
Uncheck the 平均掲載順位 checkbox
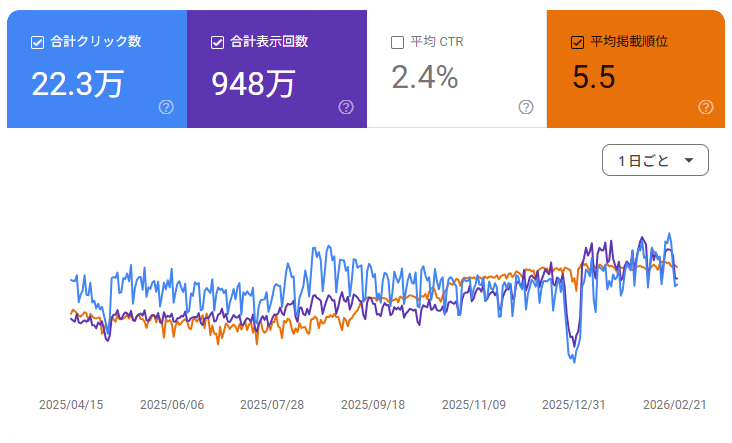click(x=577, y=43)
